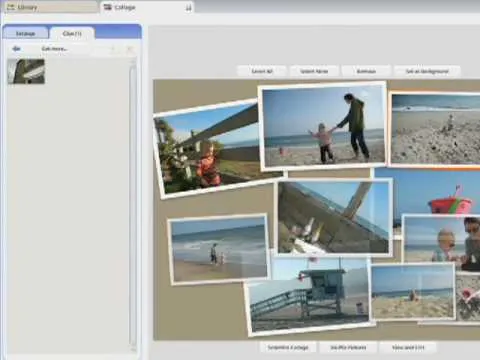The height and width of the screenshot is (360, 480).
Task: Click the Scramble Collage button
Action: click(288, 348)
